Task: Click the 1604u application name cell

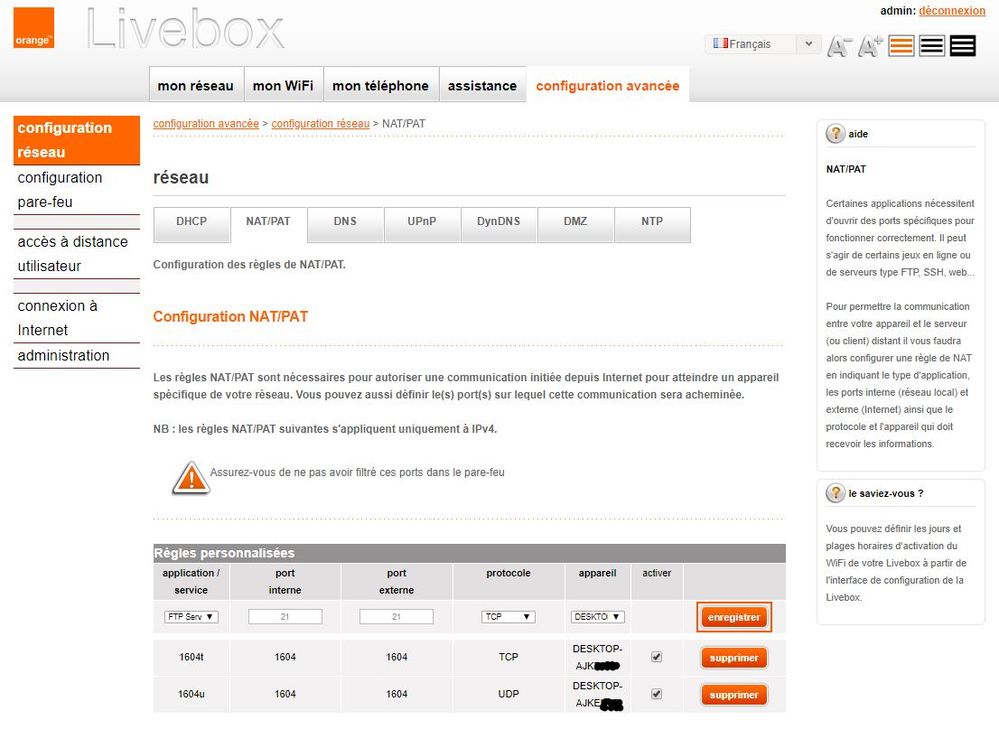Action: pyautogui.click(x=191, y=694)
